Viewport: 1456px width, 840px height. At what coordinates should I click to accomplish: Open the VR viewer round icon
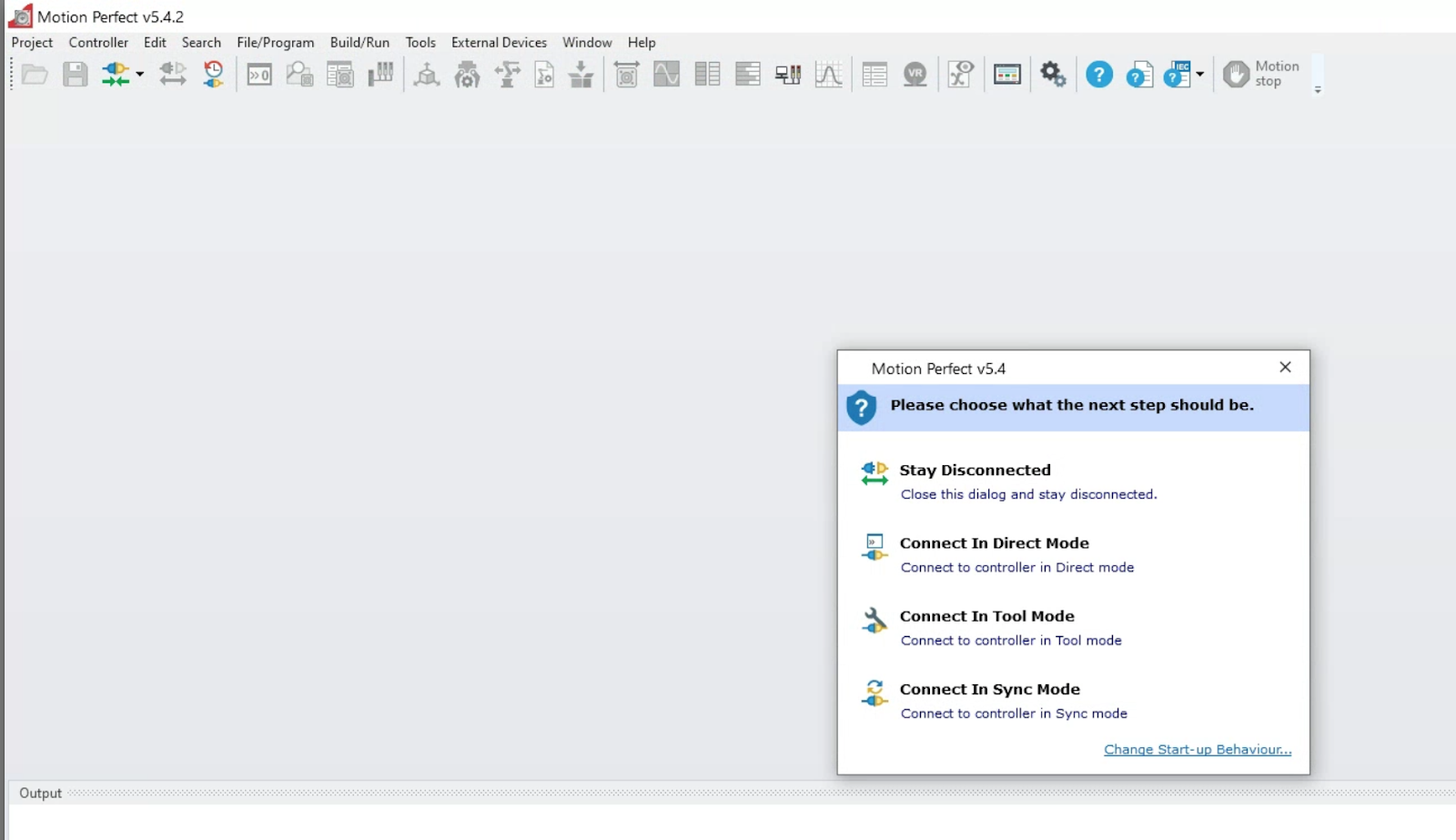pyautogui.click(x=915, y=75)
